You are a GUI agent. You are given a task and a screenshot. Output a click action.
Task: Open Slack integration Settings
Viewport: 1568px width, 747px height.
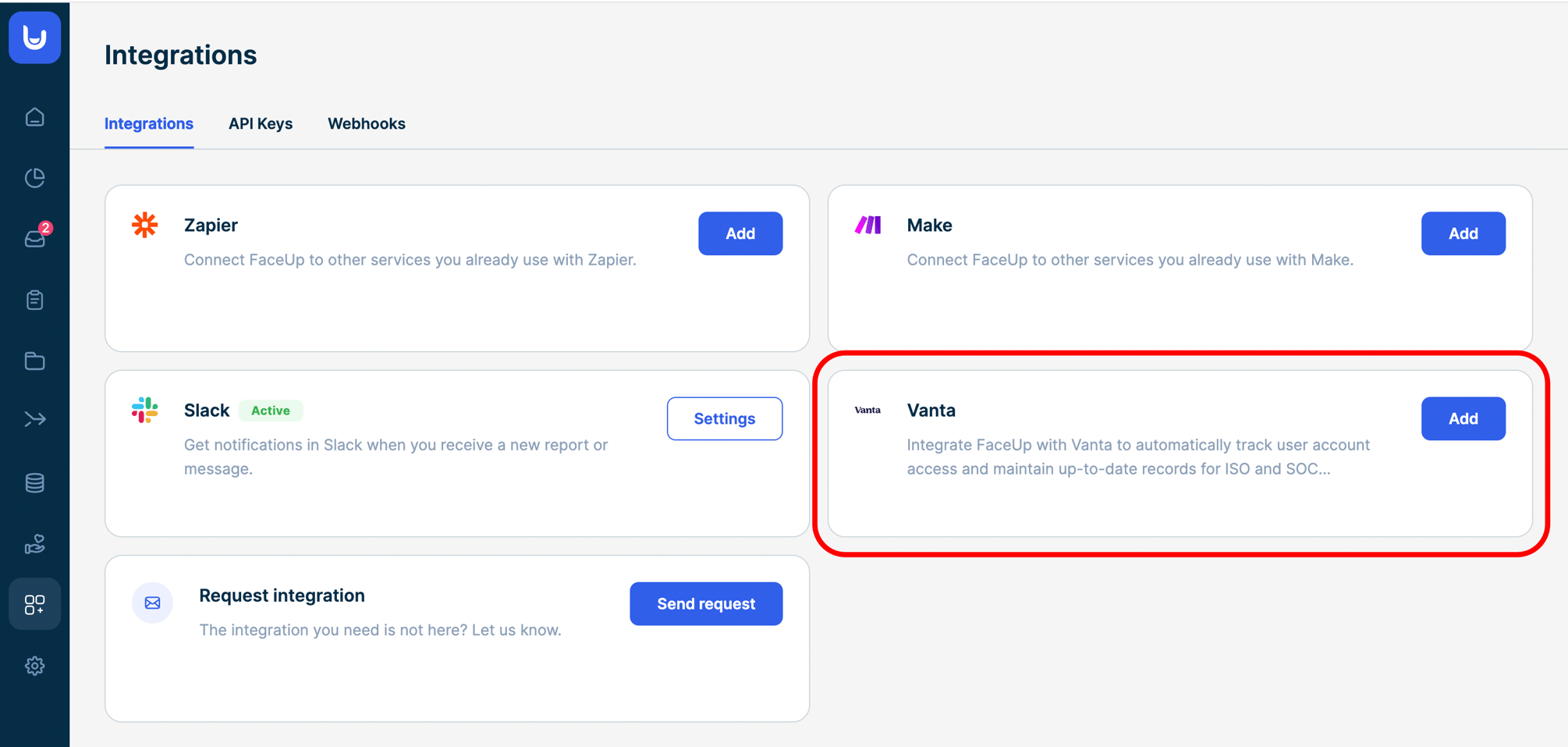[x=724, y=418]
